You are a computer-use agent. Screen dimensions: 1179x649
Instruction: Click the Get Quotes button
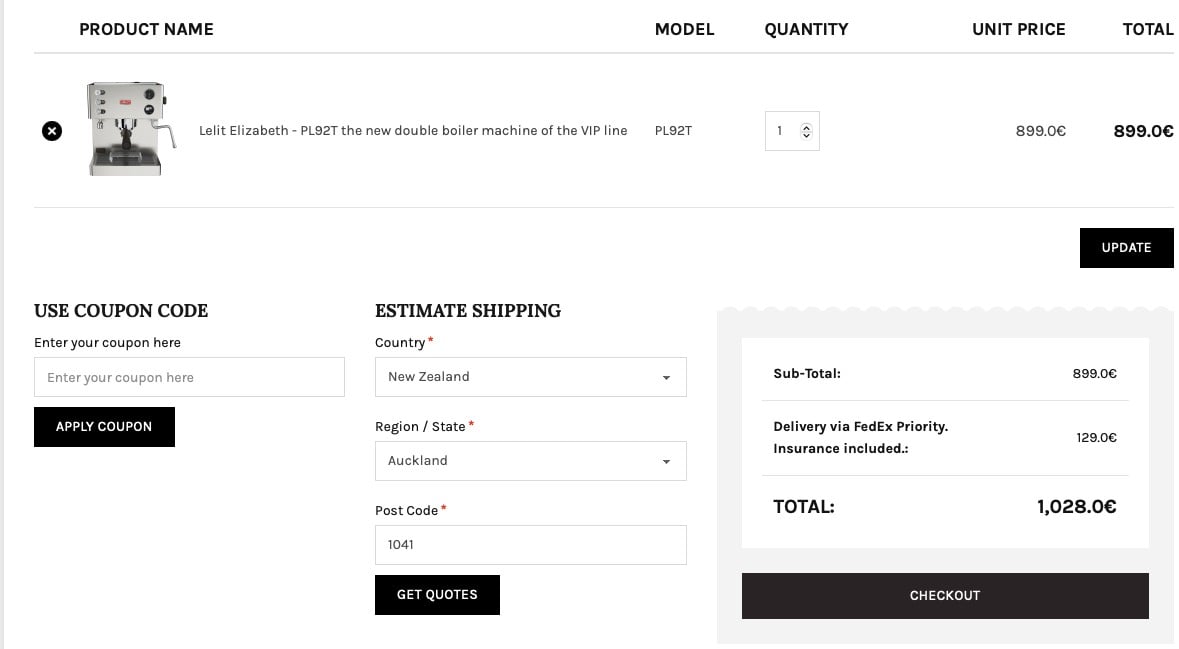pos(437,595)
